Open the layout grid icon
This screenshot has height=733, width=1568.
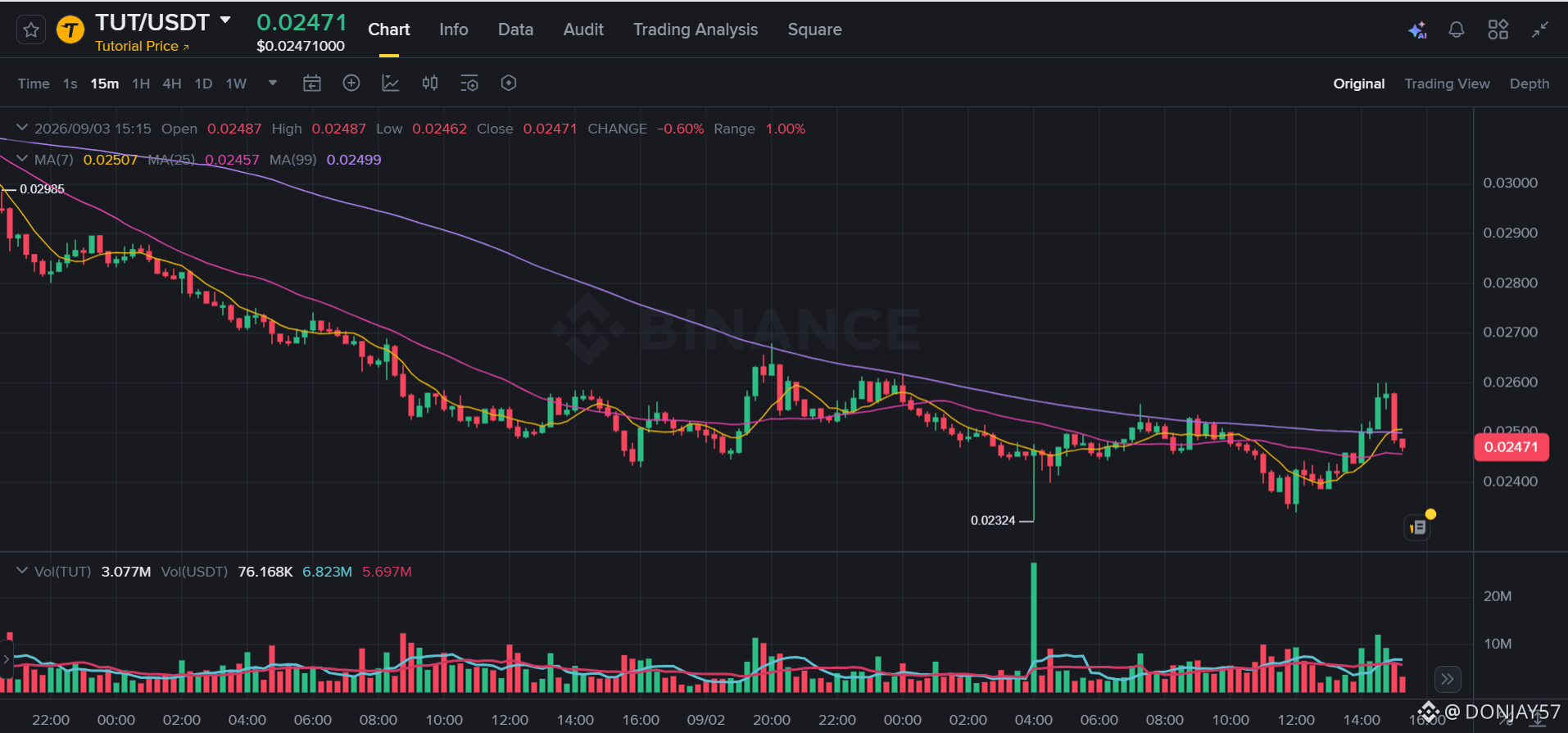tap(1498, 30)
